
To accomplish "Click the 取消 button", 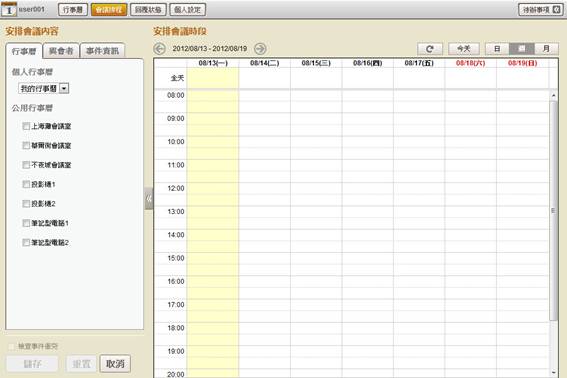I will click(115, 364).
